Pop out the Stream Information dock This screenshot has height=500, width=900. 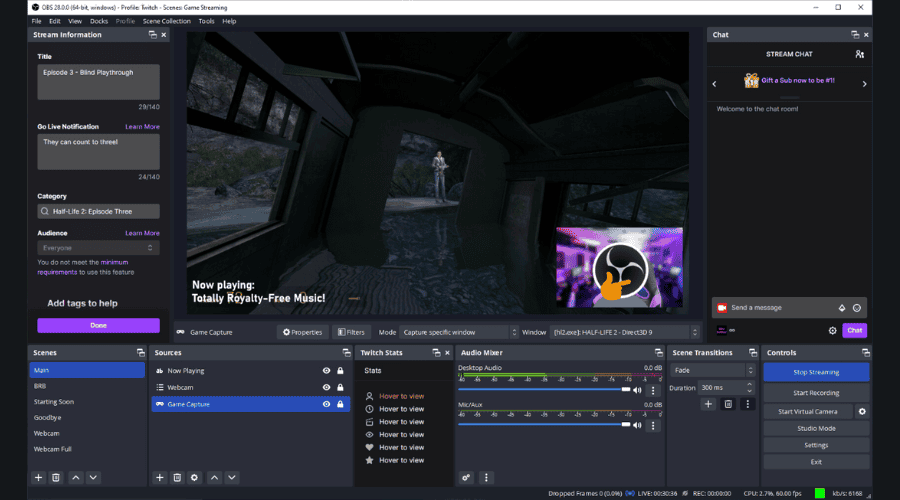[x=153, y=35]
